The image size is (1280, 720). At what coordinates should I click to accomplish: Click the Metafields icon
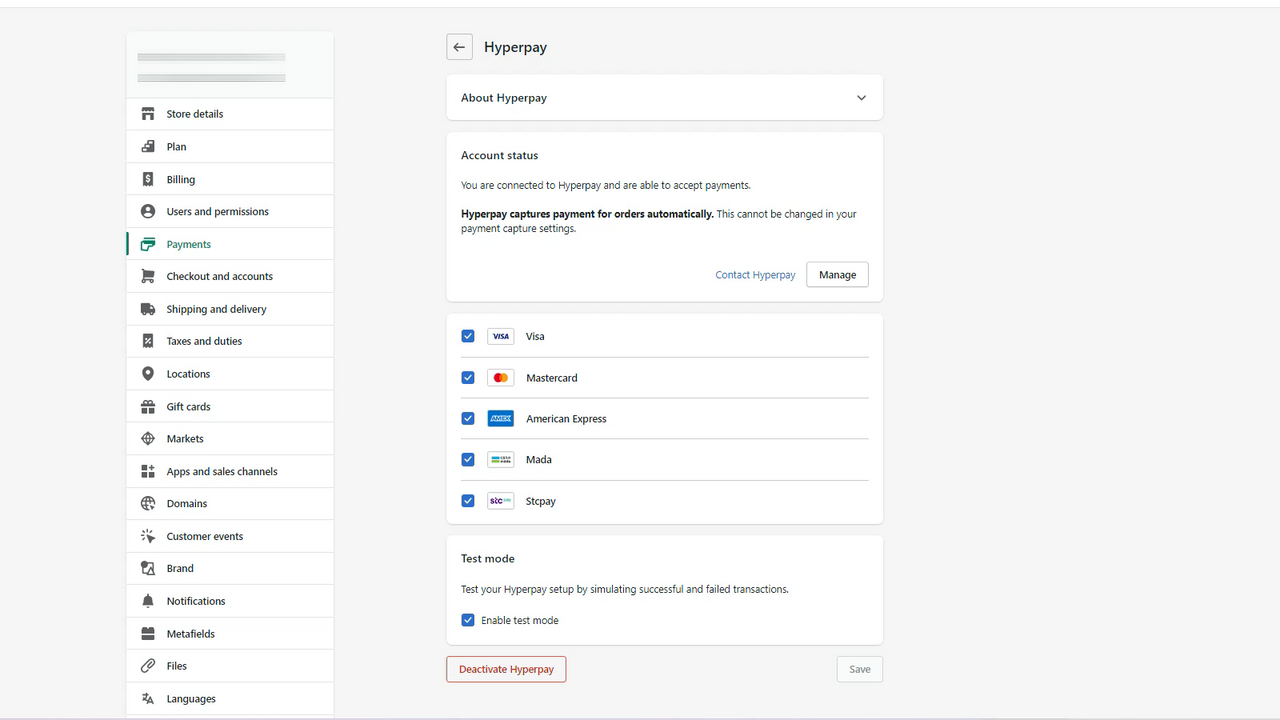(148, 633)
